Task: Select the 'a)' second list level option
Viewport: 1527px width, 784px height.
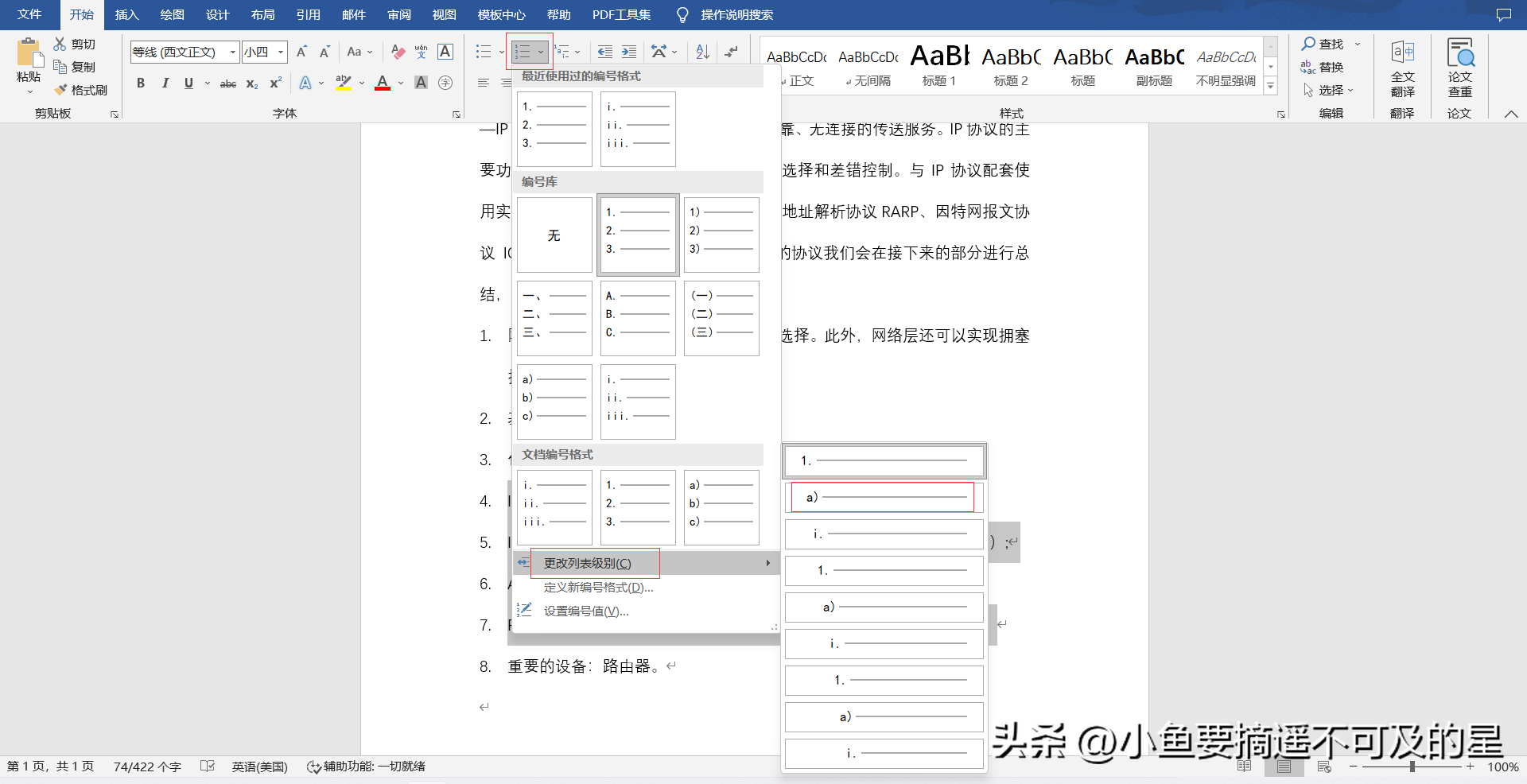Action: click(x=884, y=497)
